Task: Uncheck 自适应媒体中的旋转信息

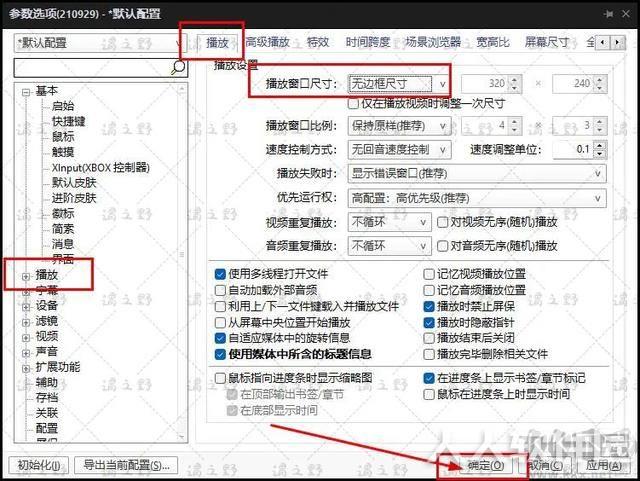Action: 220,338
